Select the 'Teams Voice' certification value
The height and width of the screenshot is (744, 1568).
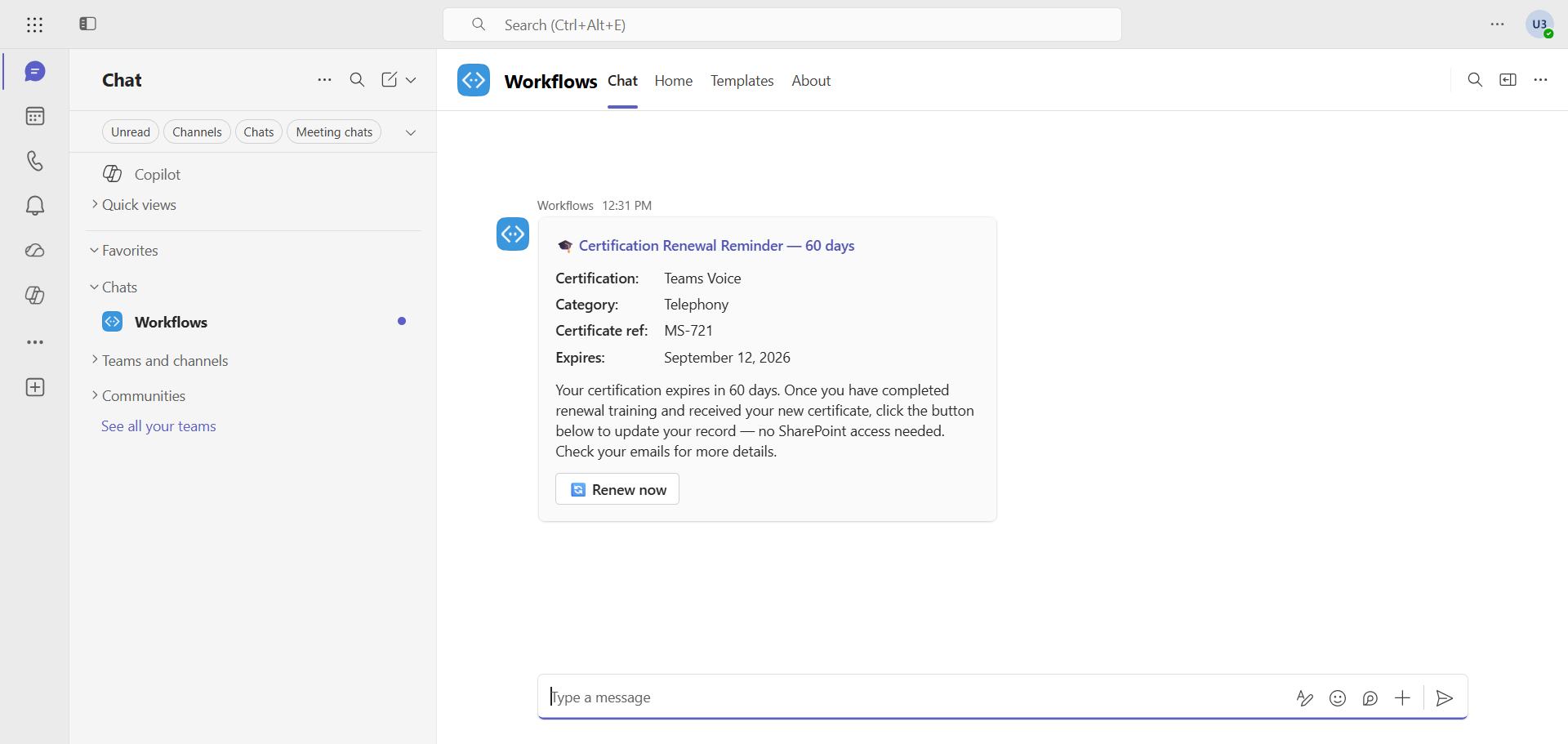702,278
